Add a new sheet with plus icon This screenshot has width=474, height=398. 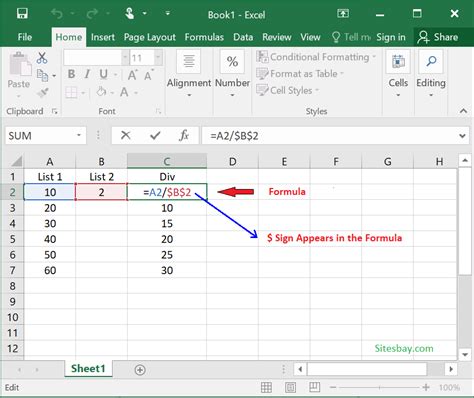point(140,370)
